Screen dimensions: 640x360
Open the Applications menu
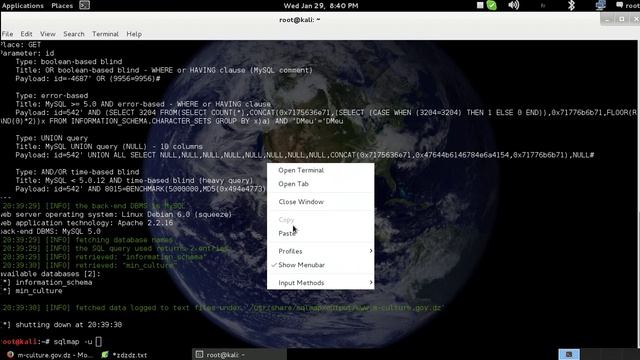(22, 5)
